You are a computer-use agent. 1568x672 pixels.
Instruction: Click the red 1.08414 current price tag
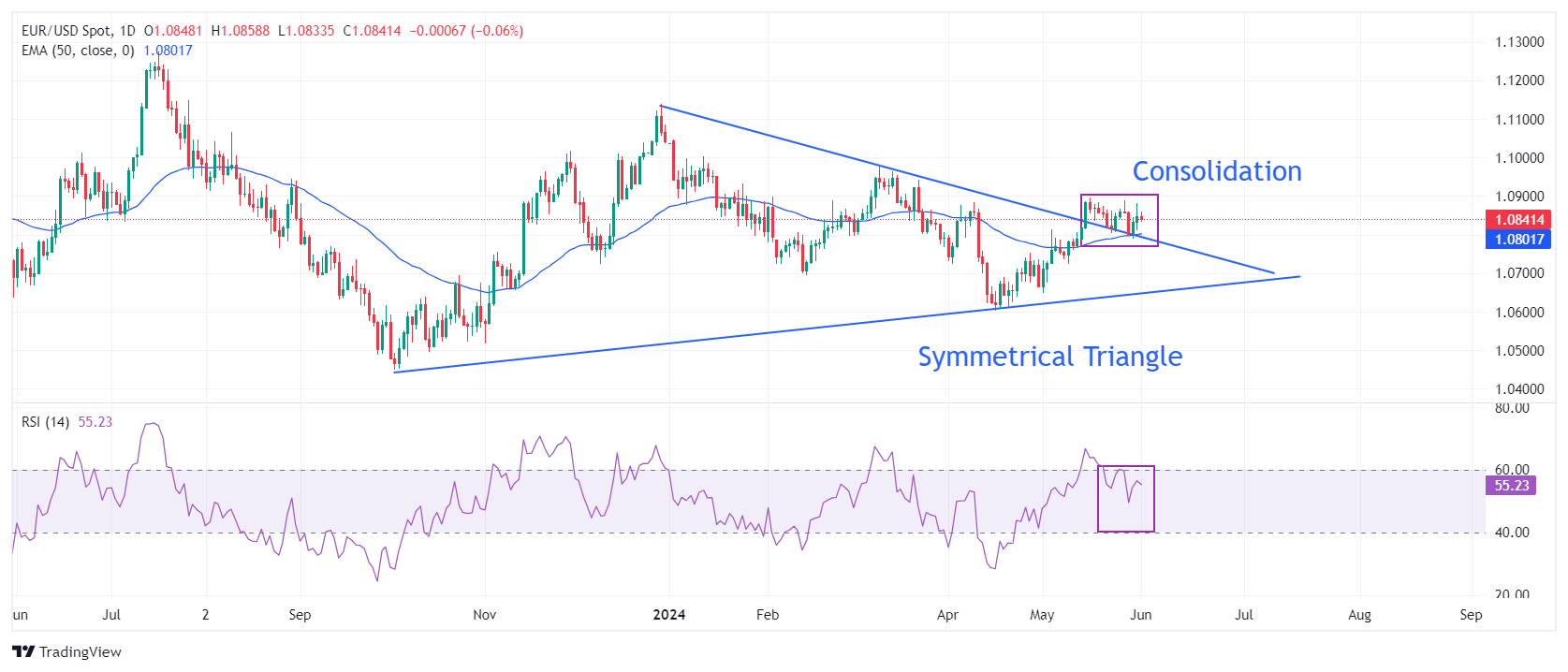1517,220
